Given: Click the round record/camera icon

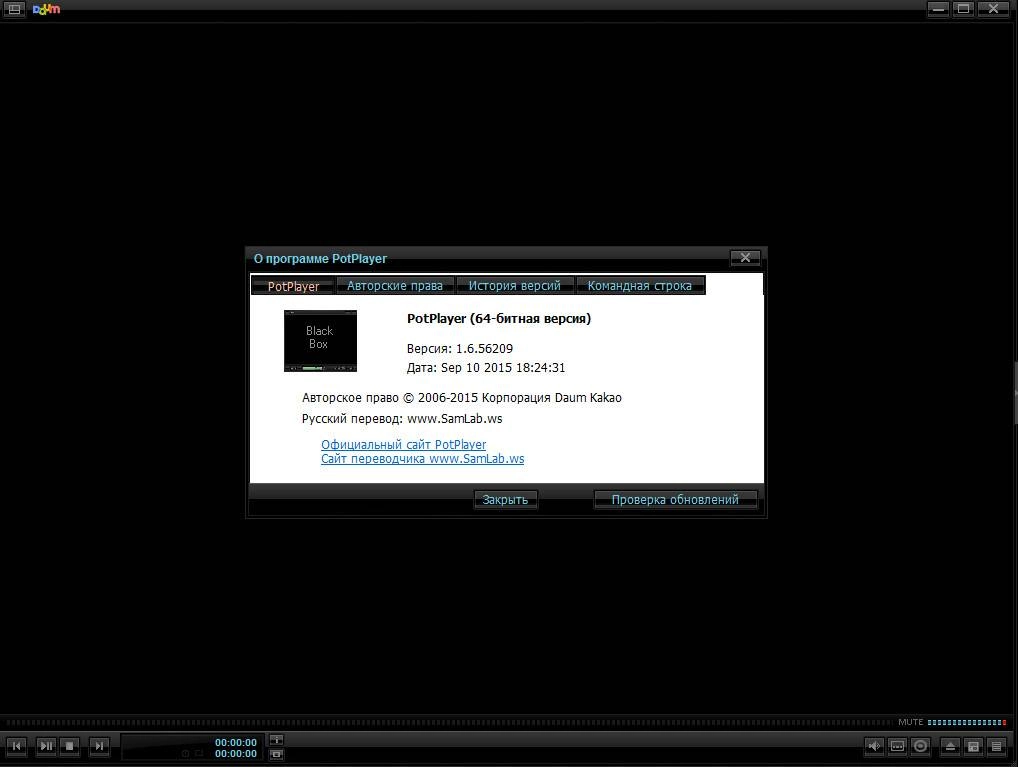Looking at the screenshot, I should pyautogui.click(x=920, y=746).
